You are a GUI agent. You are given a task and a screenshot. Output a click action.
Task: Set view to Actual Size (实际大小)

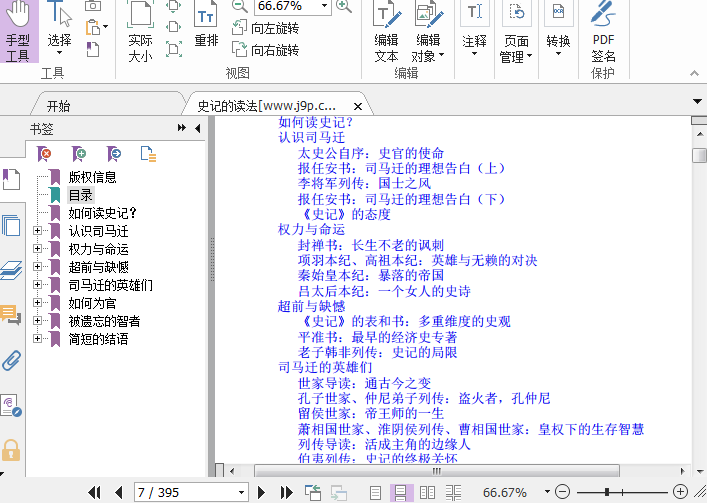click(140, 32)
